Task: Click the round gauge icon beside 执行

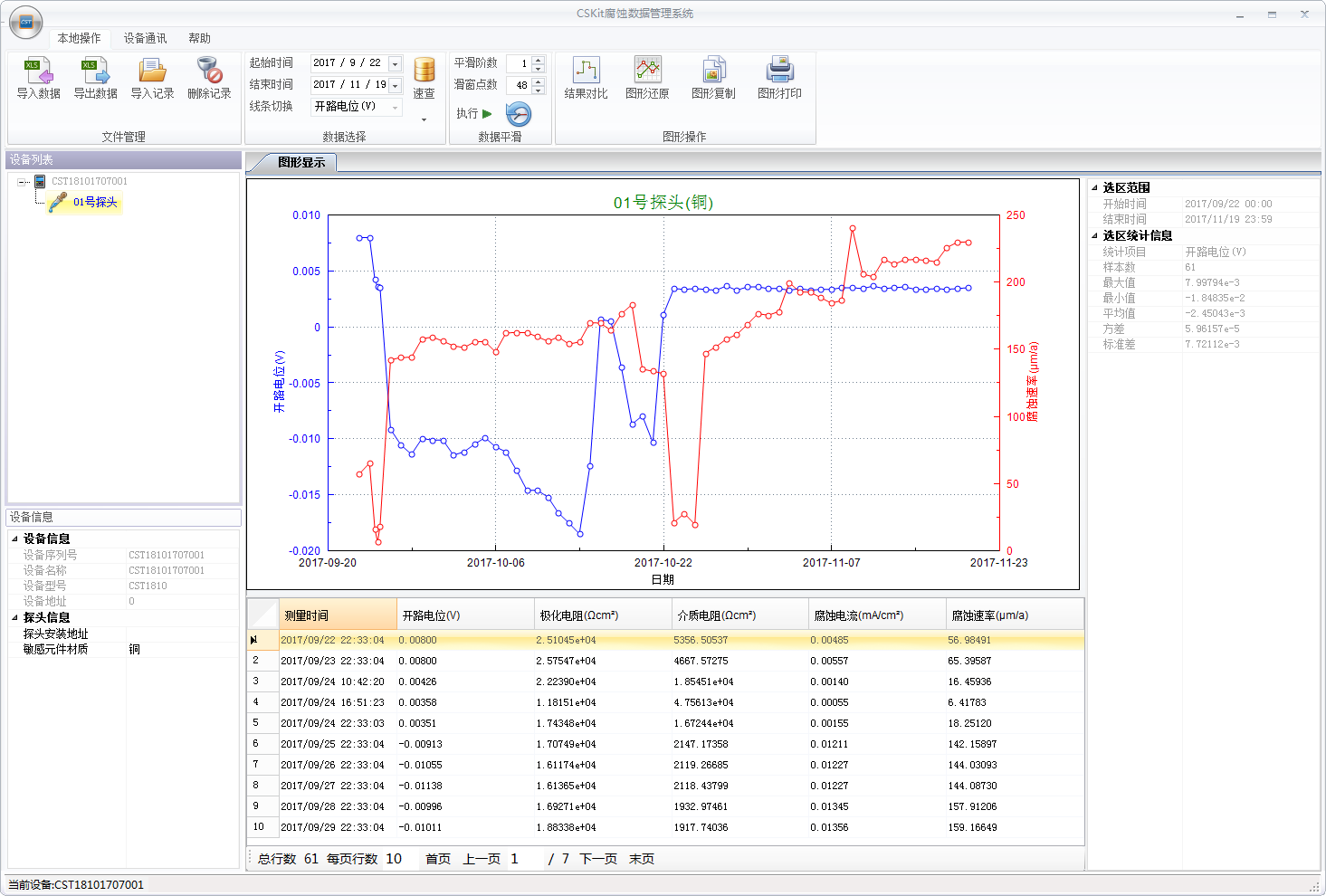Action: (x=519, y=114)
